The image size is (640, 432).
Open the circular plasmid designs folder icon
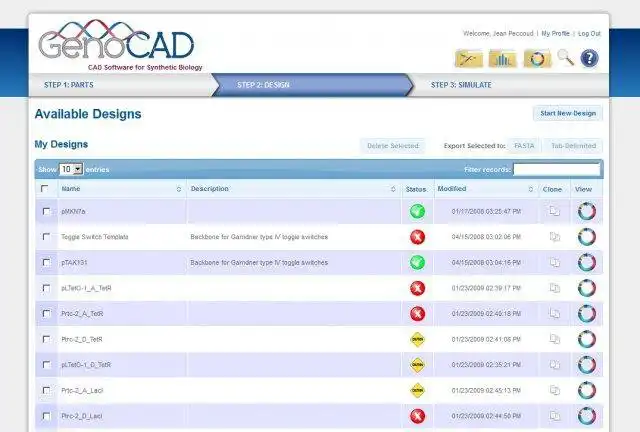coord(537,59)
